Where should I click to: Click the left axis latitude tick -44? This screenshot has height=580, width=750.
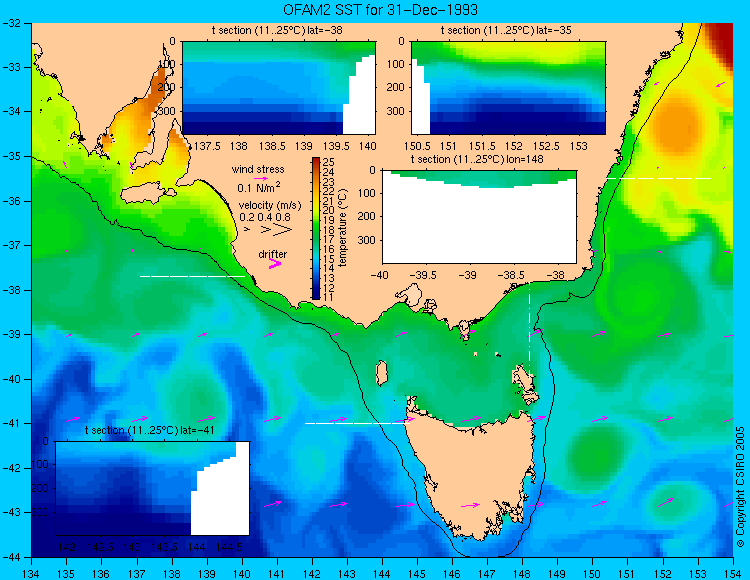pyautogui.click(x=11, y=557)
